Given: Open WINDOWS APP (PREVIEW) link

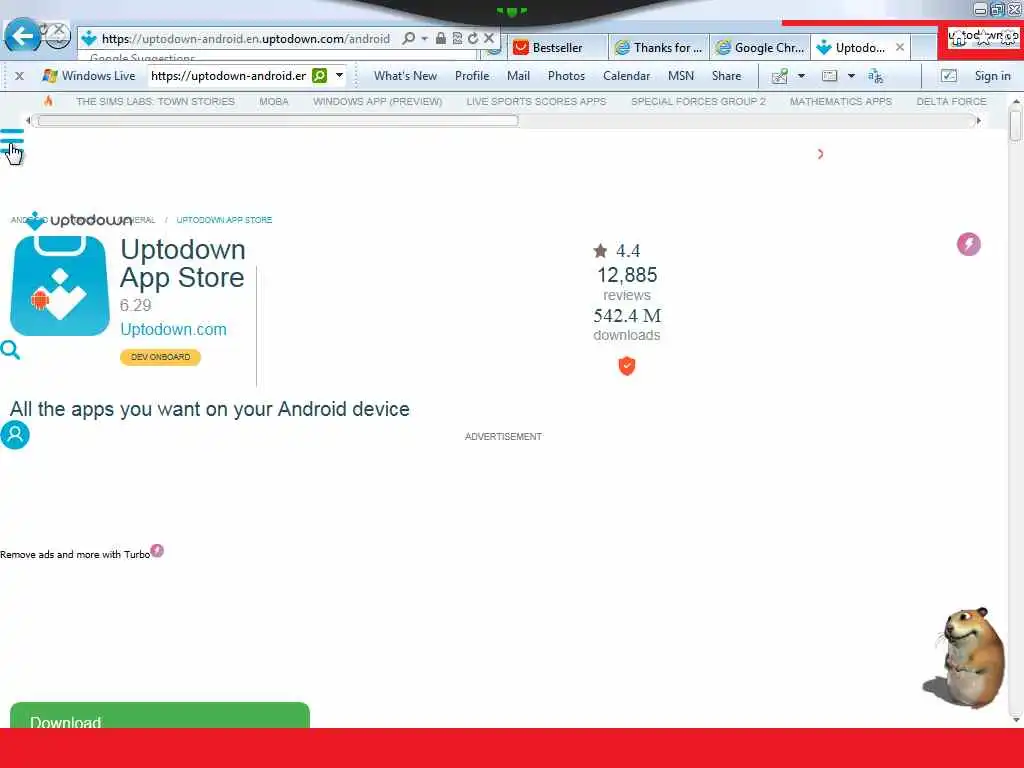Looking at the screenshot, I should (377, 101).
